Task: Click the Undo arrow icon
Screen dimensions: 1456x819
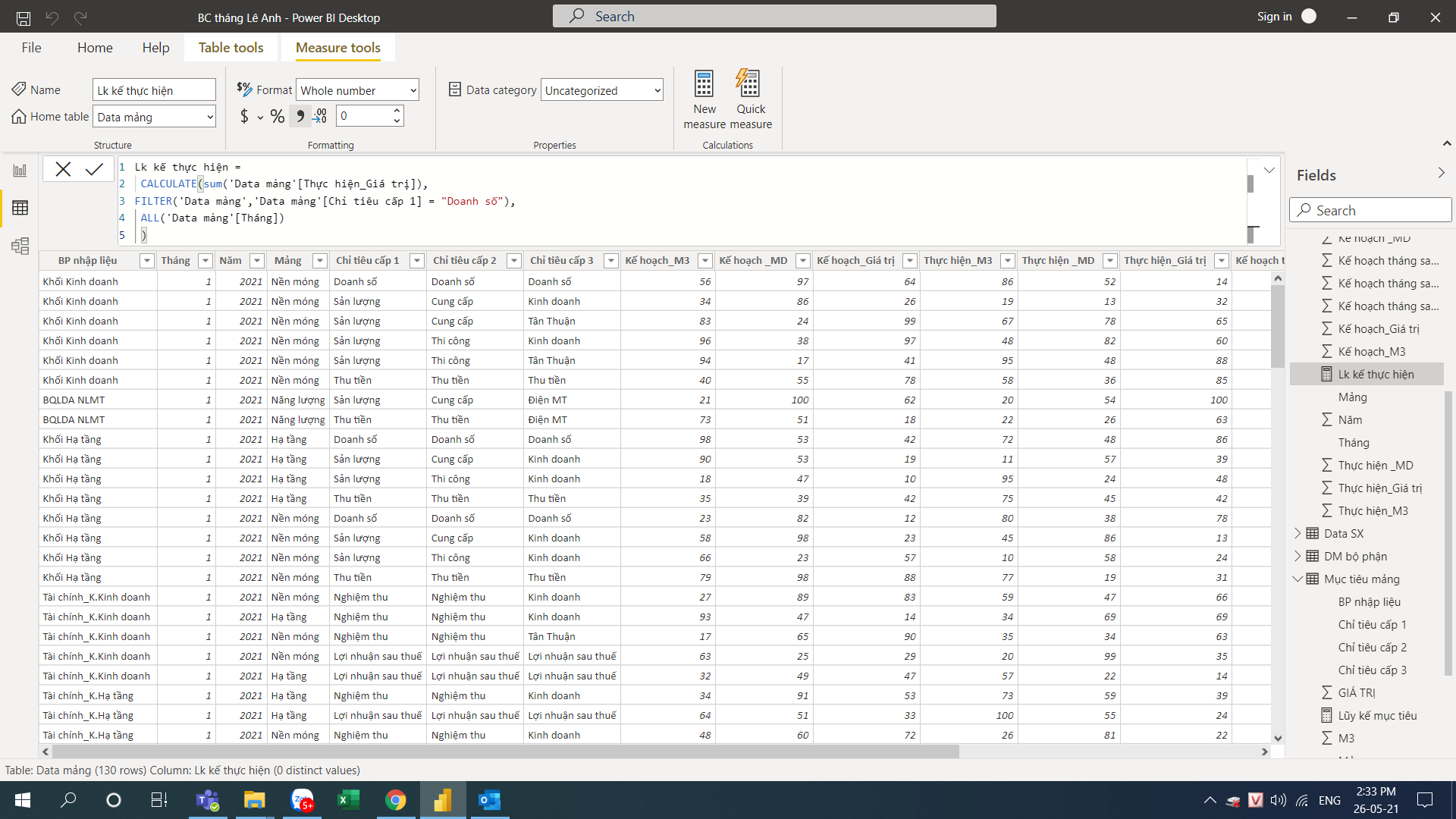Action: (x=52, y=17)
